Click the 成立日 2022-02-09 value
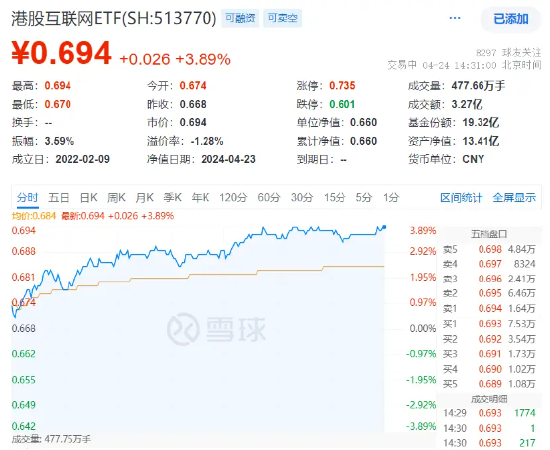Viewport: 550px width, 450px height. click(x=82, y=159)
